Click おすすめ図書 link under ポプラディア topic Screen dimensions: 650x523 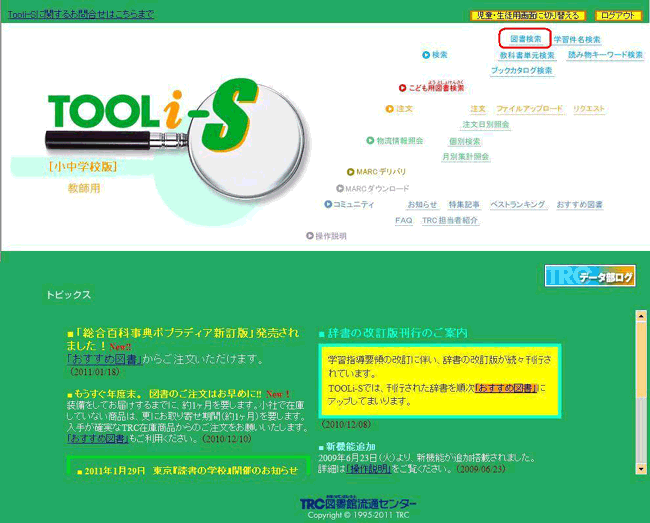(x=104, y=359)
